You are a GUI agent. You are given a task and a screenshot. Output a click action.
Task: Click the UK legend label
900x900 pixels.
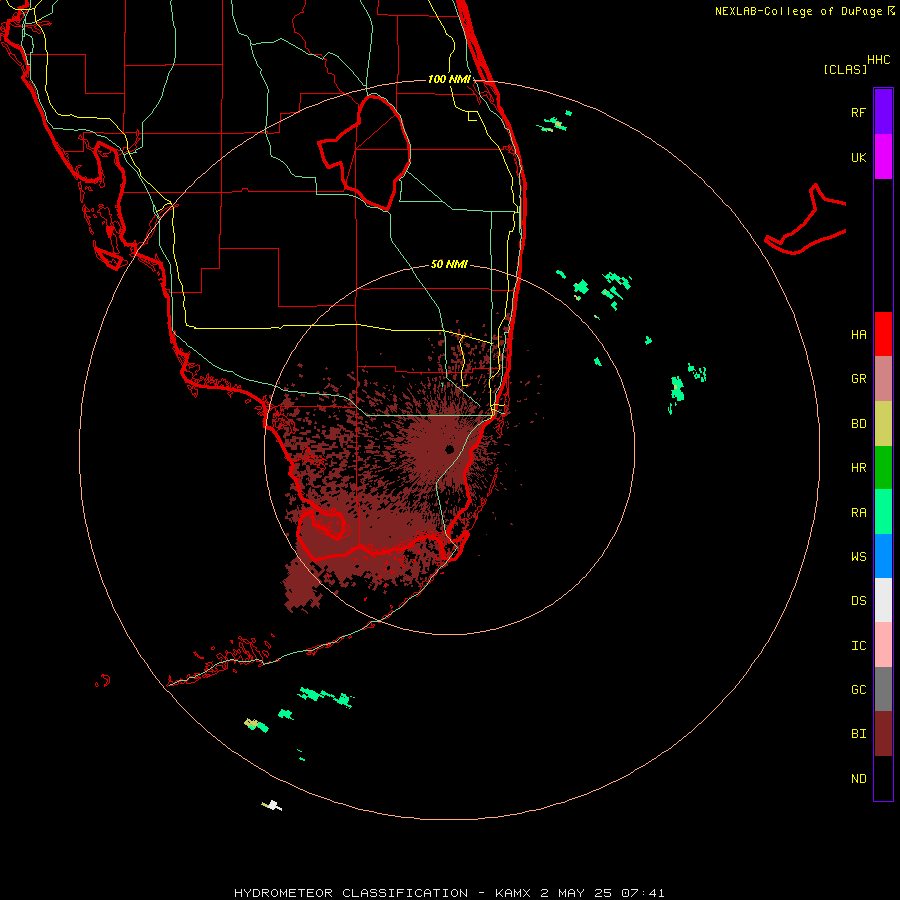858,157
